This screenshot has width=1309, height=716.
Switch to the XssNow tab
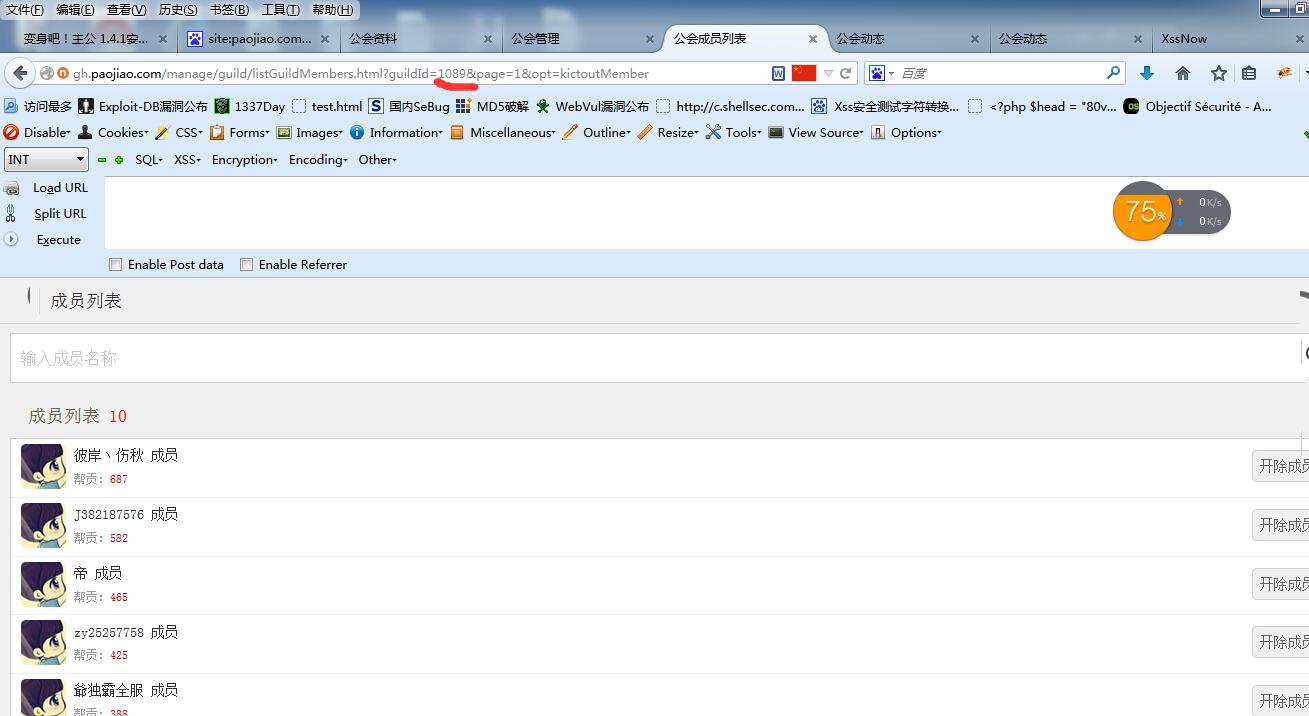[1230, 39]
